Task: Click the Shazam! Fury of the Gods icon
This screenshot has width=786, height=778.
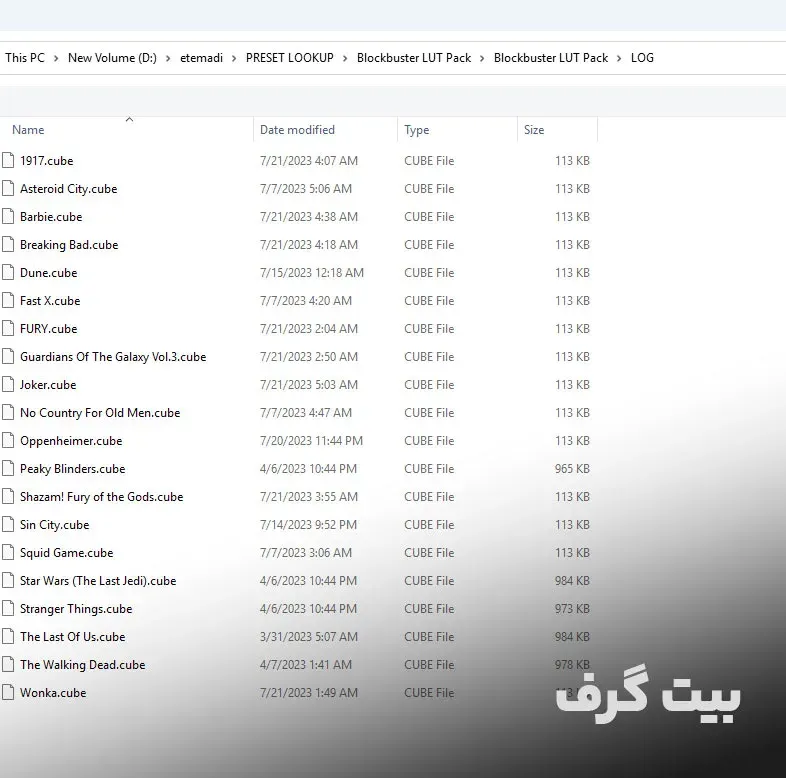Action: click(x=8, y=497)
